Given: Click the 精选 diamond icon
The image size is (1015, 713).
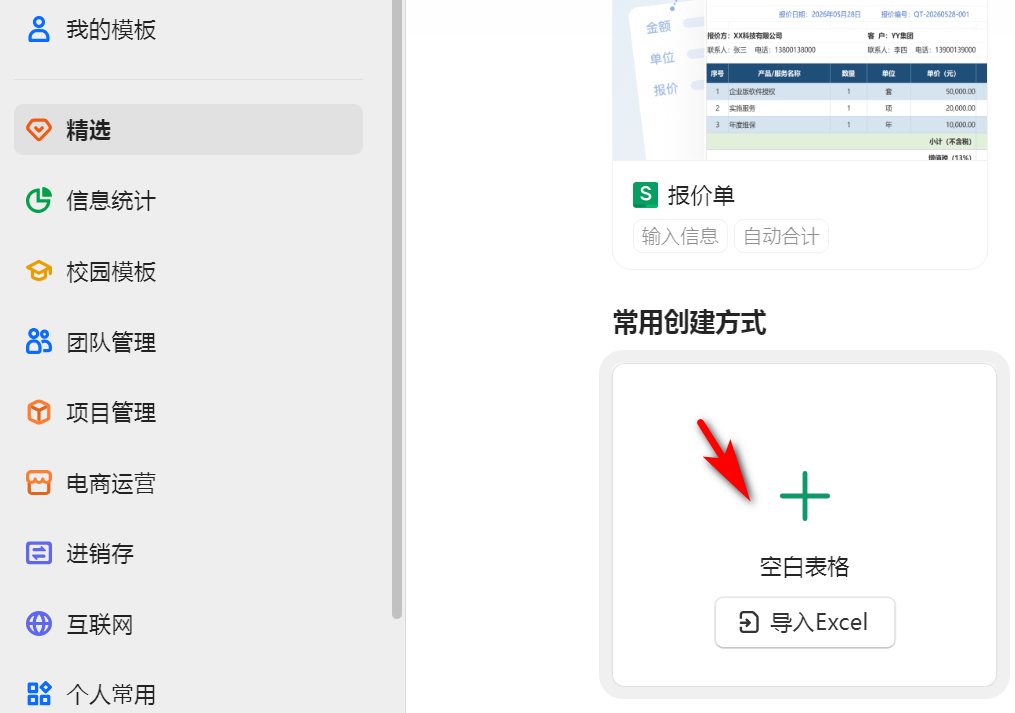Looking at the screenshot, I should click(x=39, y=130).
